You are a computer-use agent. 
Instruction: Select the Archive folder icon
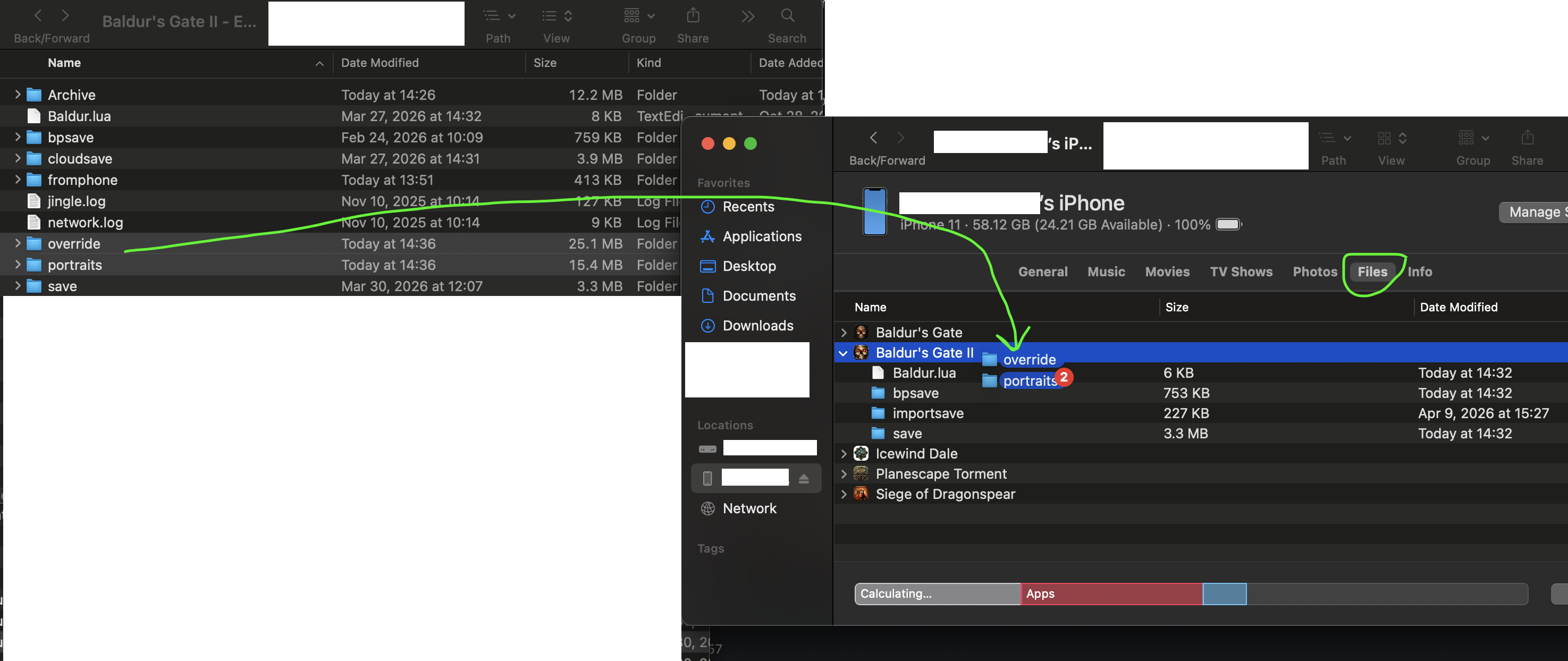(34, 95)
